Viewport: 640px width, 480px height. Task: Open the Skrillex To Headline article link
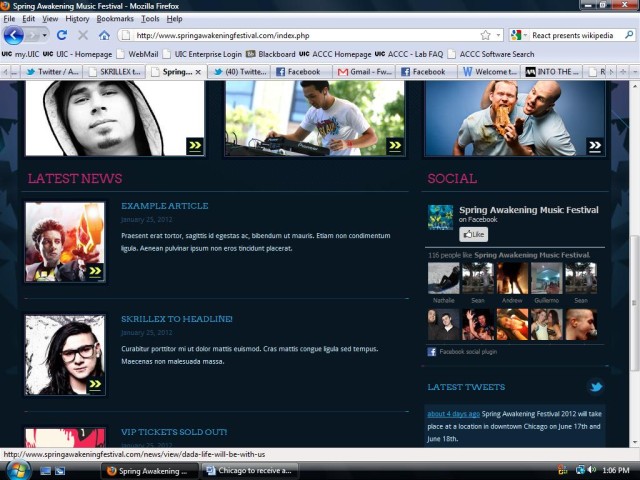click(x=176, y=319)
